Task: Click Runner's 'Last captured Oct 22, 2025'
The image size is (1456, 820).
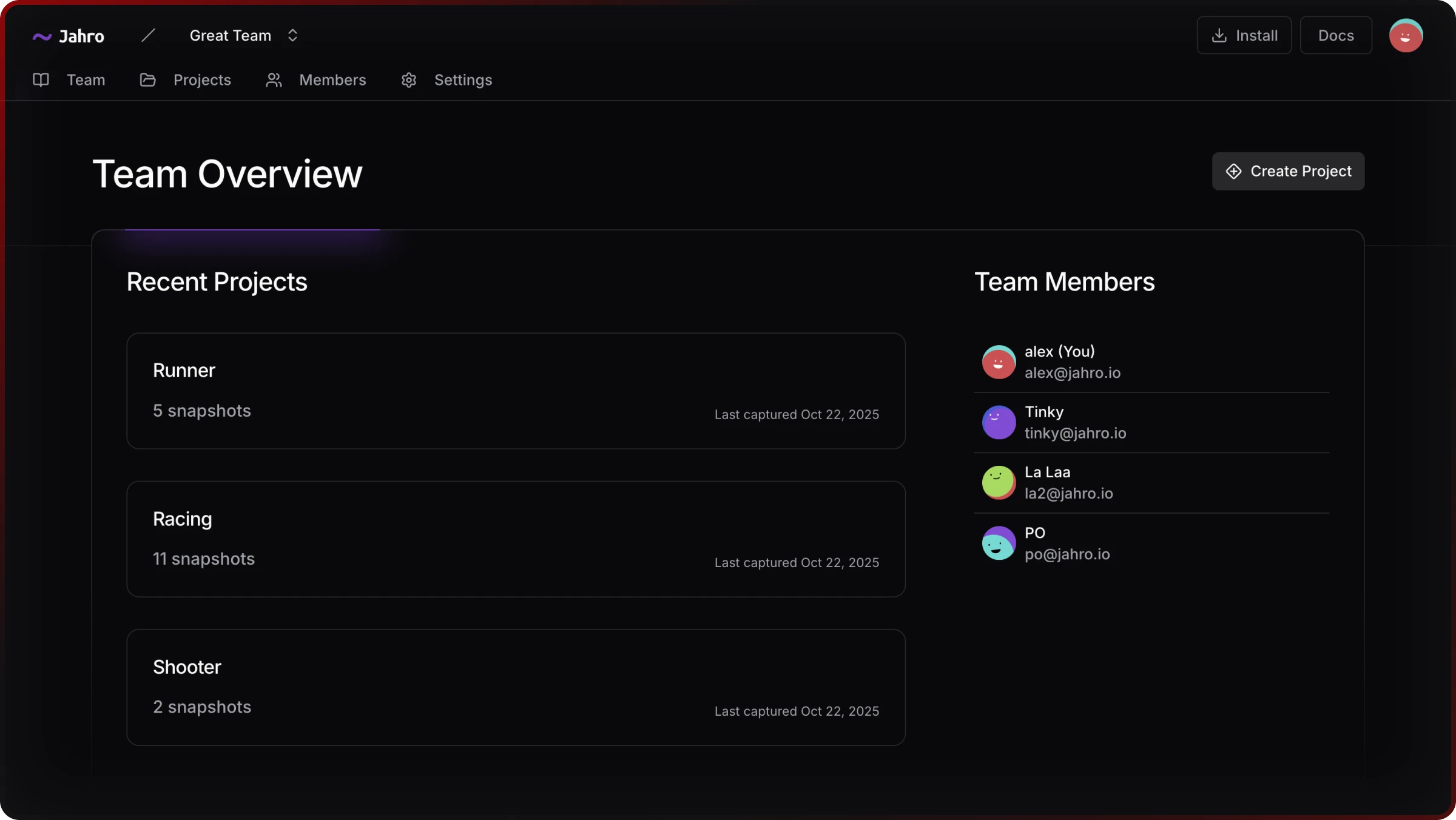Action: pyautogui.click(x=797, y=415)
